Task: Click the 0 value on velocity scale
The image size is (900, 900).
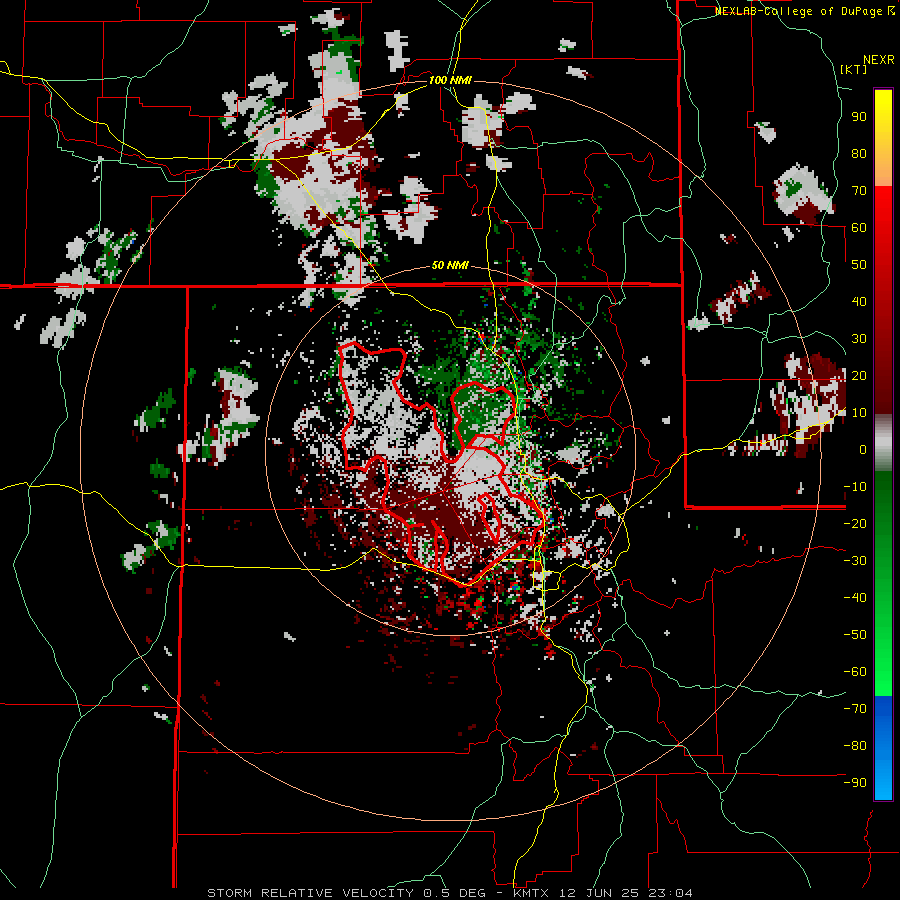Action: click(x=863, y=450)
